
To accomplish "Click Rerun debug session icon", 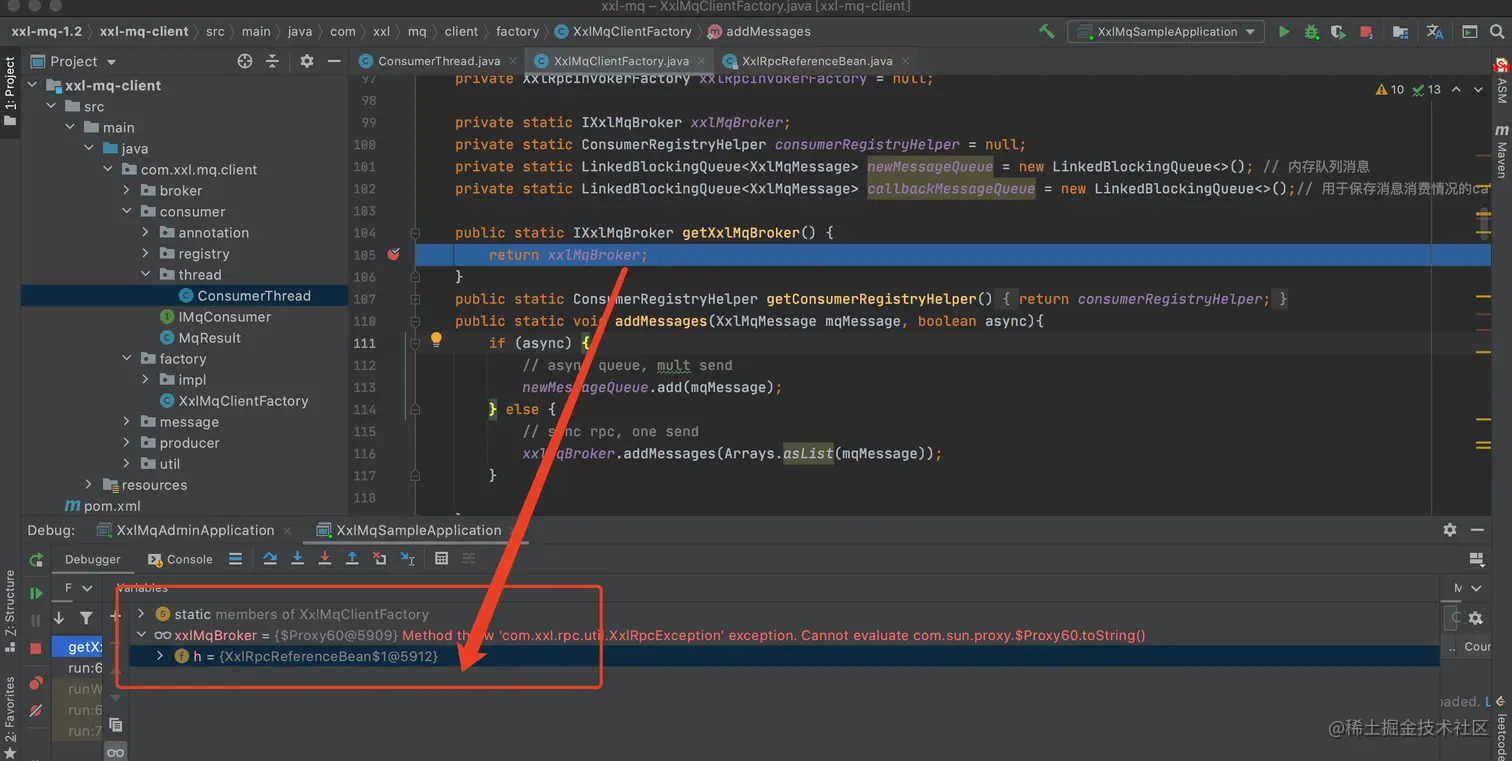I will (36, 560).
